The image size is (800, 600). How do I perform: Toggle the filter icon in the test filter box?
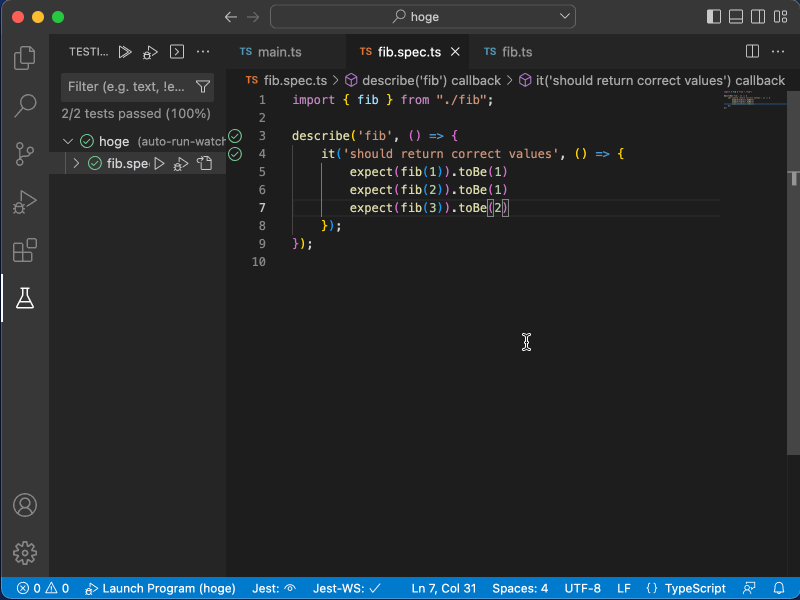203,87
